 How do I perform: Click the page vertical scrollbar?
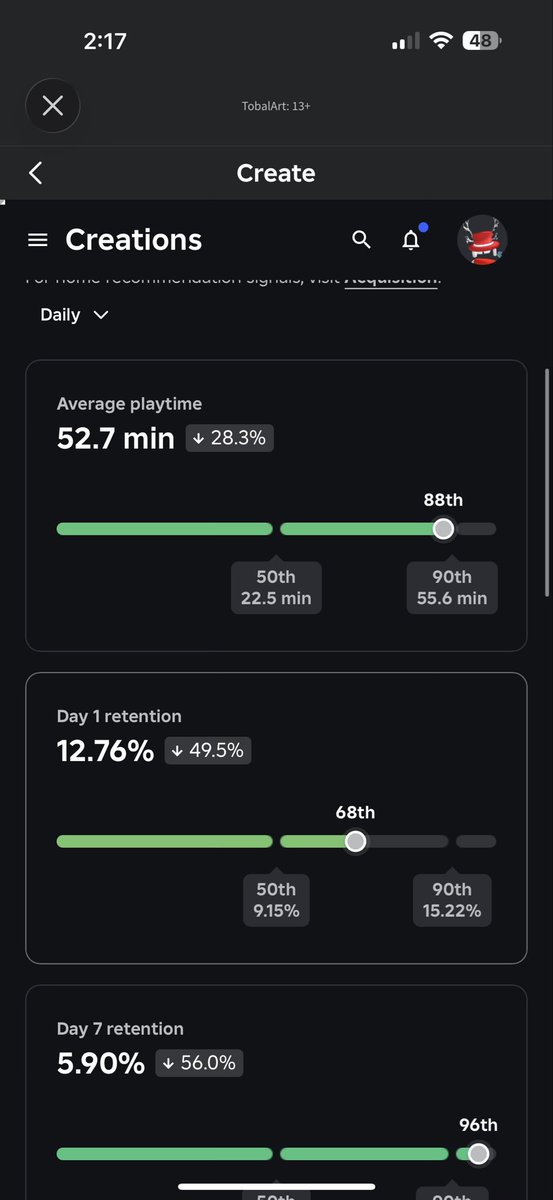(x=546, y=485)
